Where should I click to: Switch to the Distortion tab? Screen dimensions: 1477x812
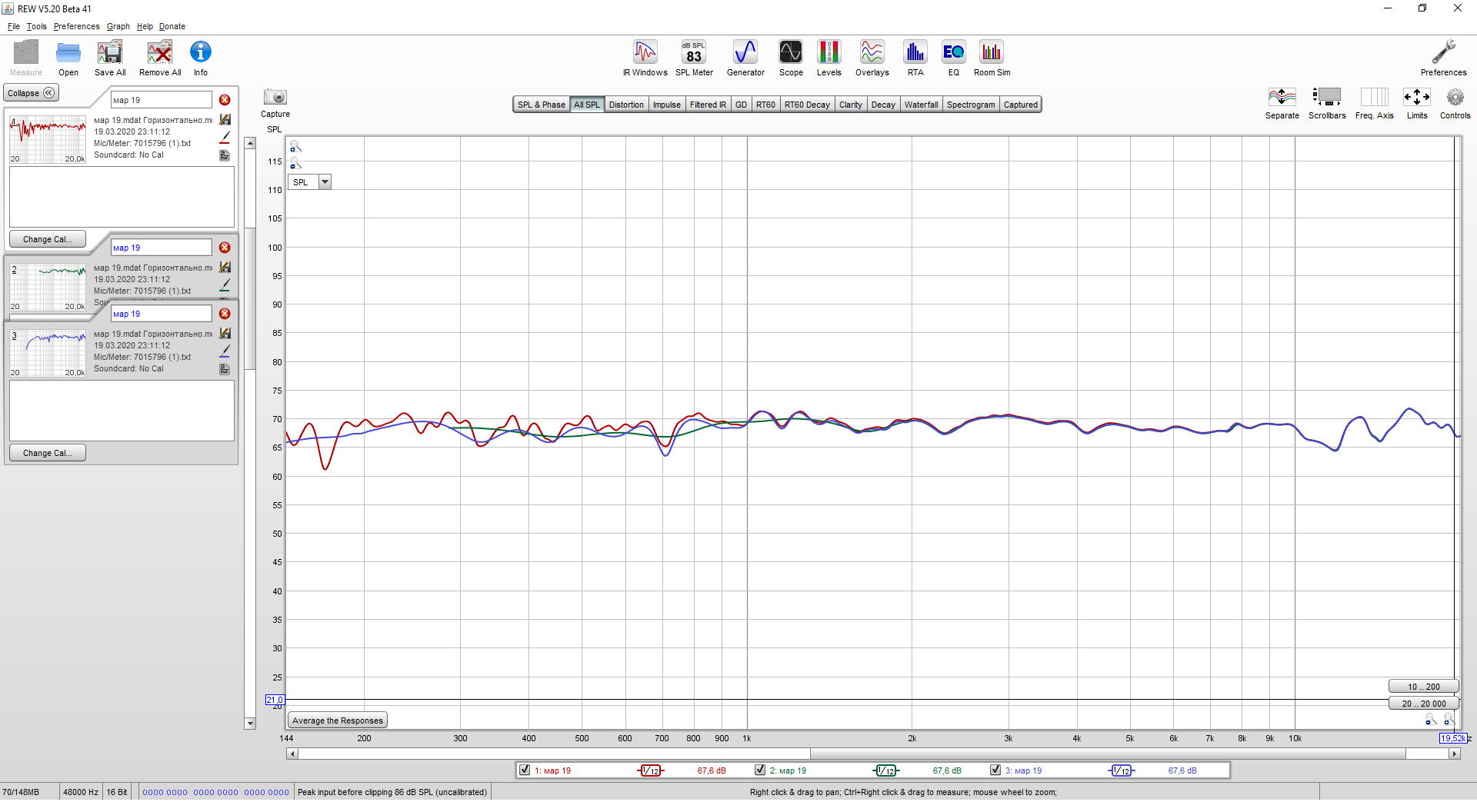pos(626,105)
